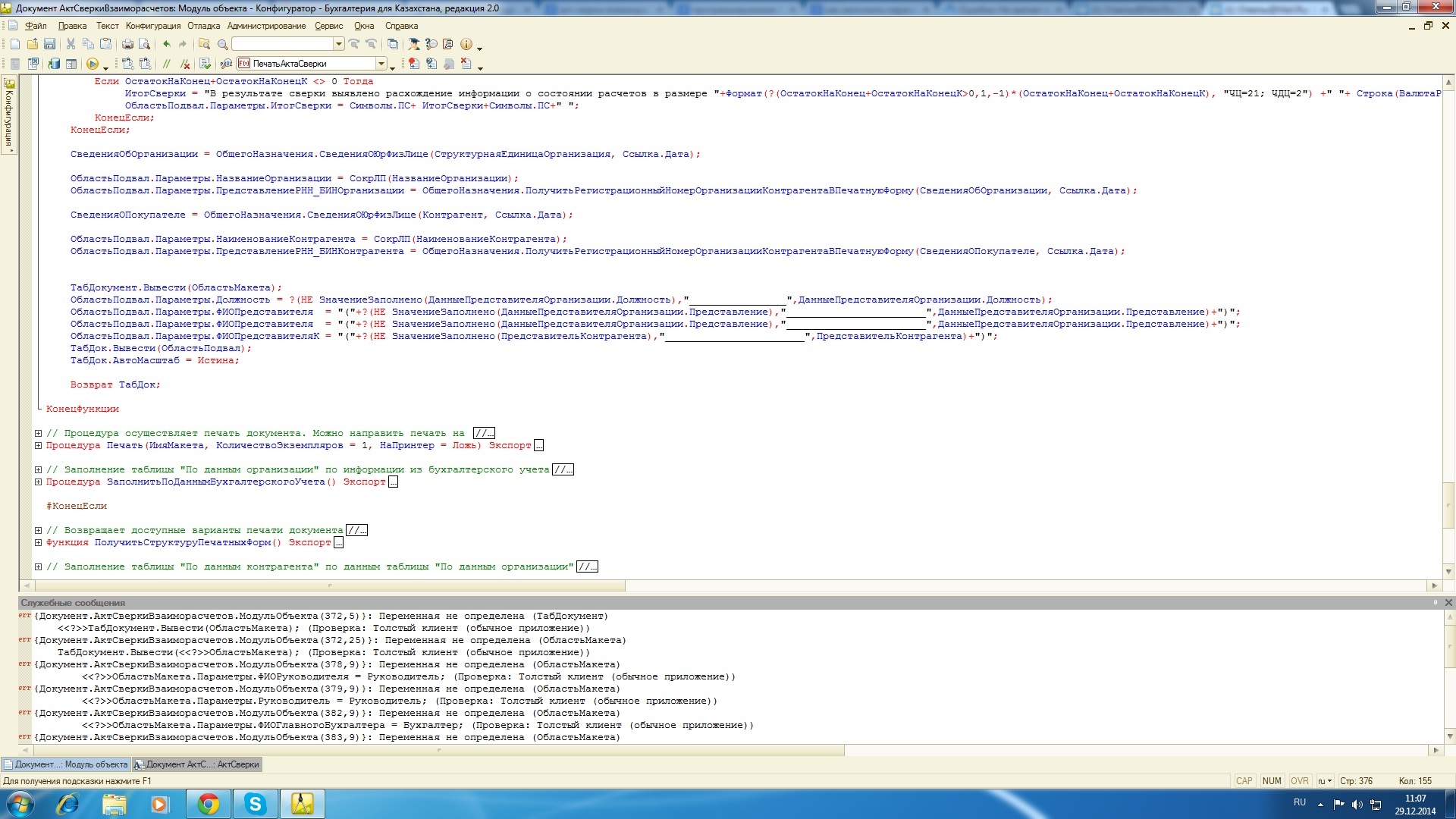Open the Конфигурация side panel tab

point(9,115)
